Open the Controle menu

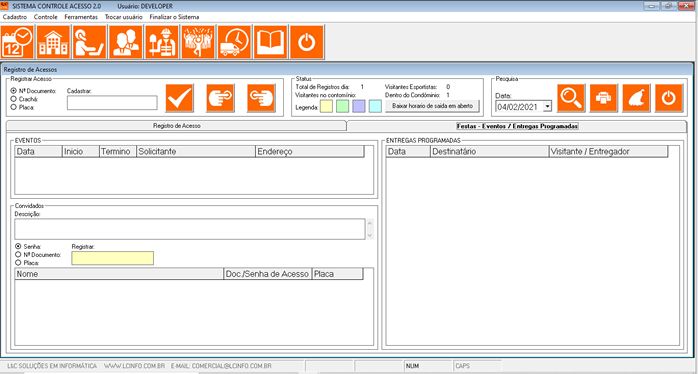click(46, 17)
